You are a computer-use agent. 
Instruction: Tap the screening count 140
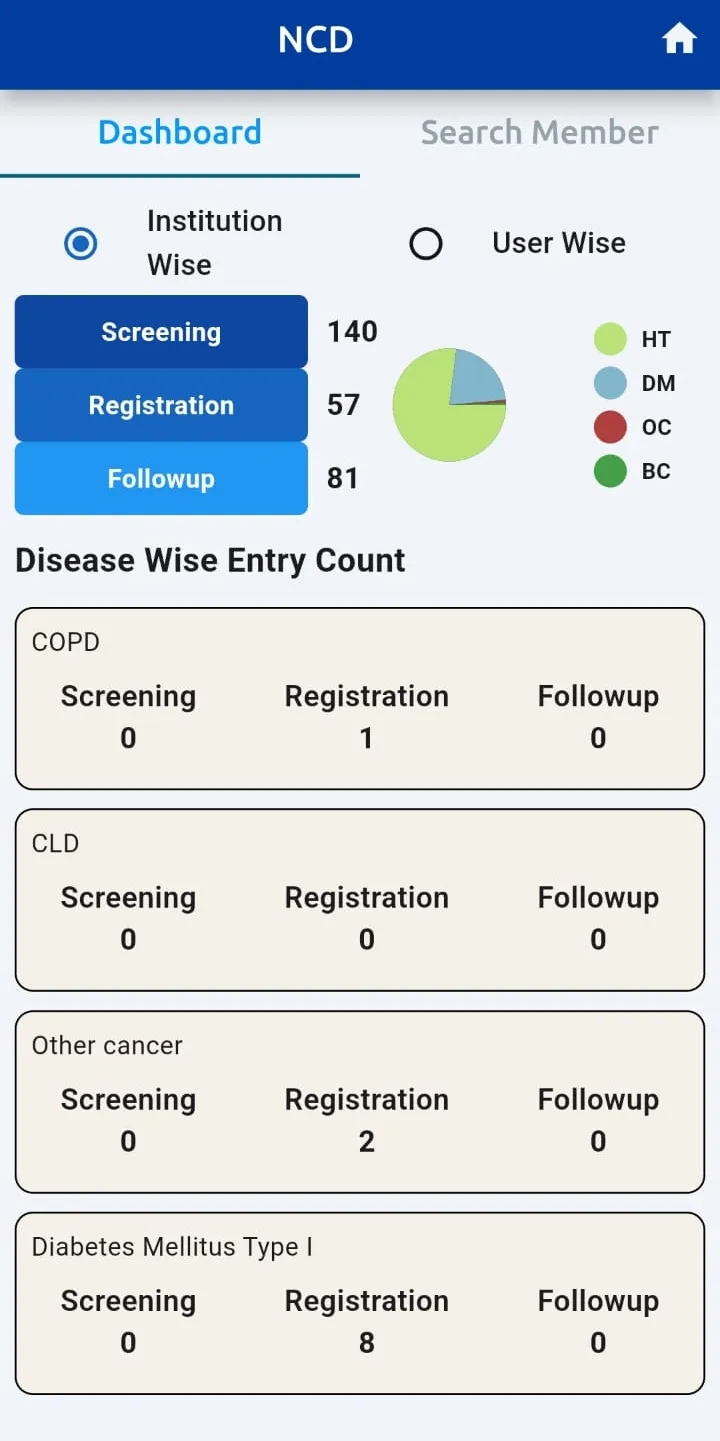[352, 332]
